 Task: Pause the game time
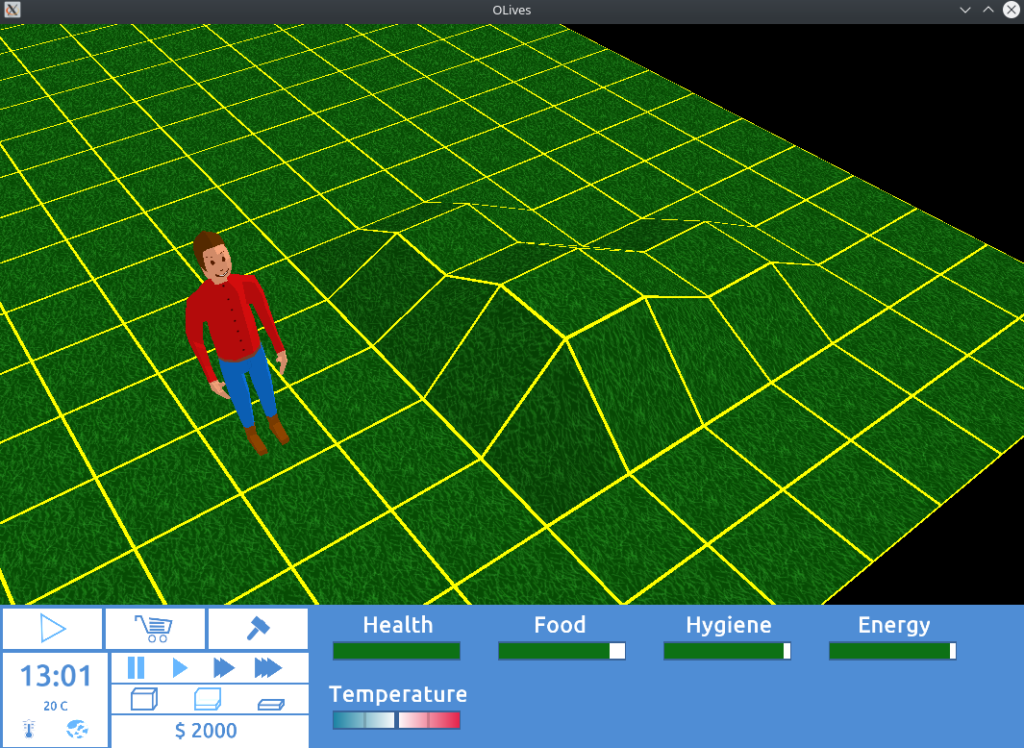click(136, 668)
